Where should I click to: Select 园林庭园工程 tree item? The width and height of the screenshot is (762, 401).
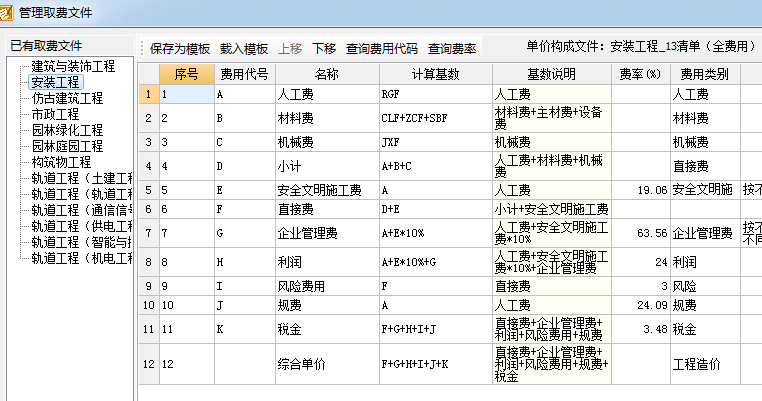coord(67,146)
